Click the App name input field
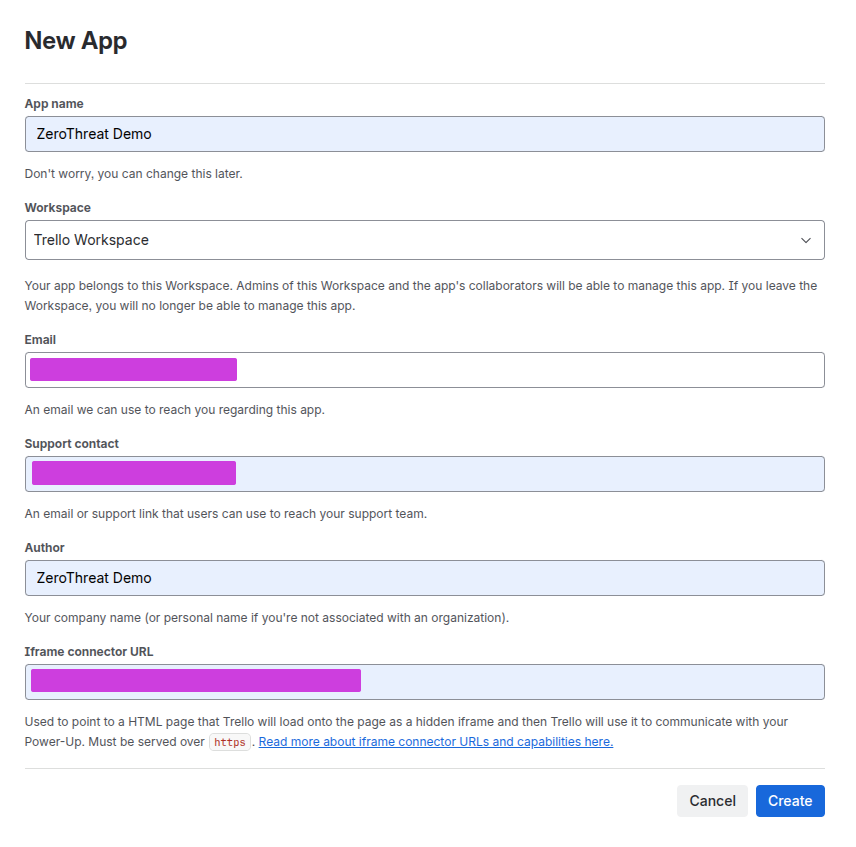 tap(424, 134)
